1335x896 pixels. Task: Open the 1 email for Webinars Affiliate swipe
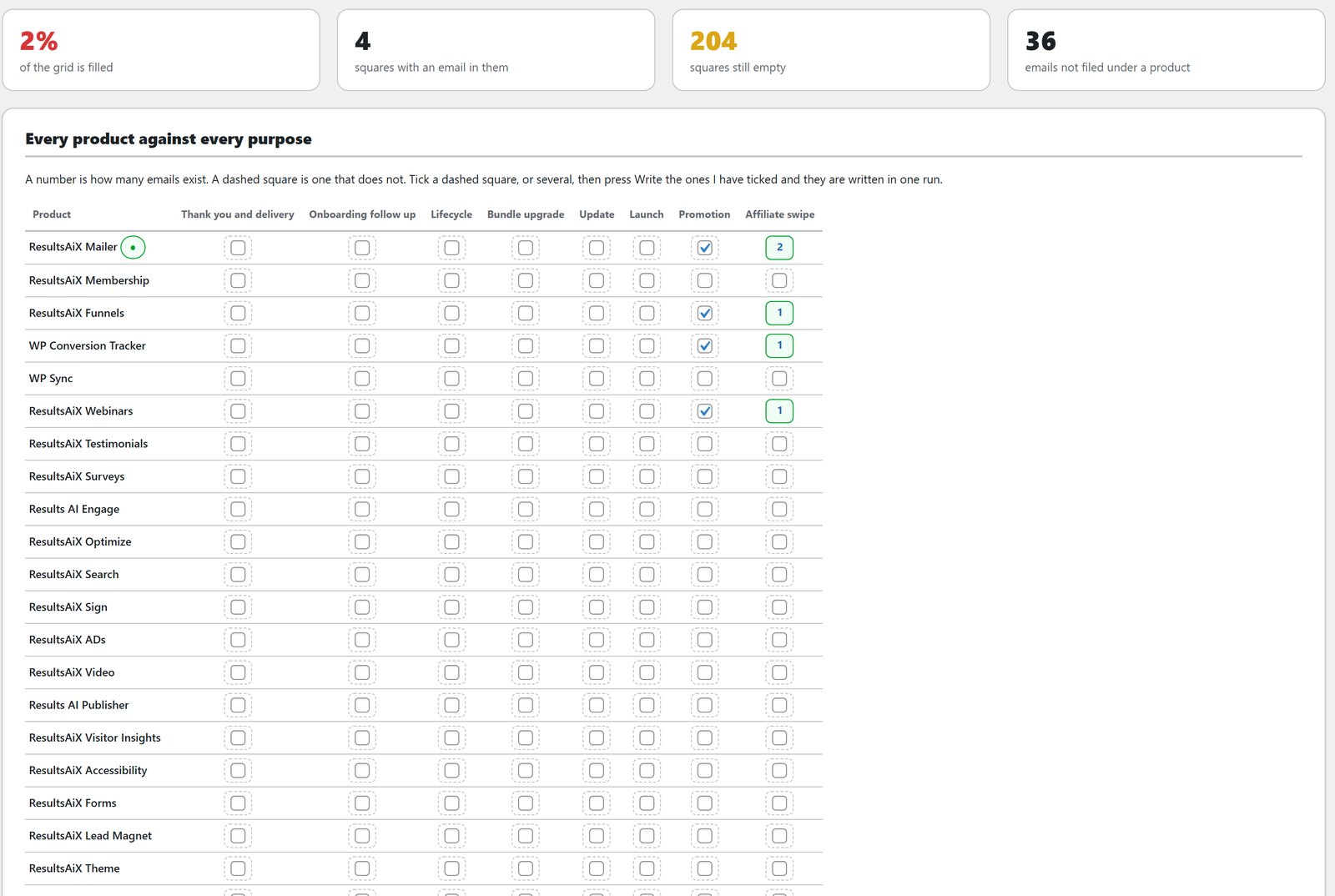[x=779, y=411]
